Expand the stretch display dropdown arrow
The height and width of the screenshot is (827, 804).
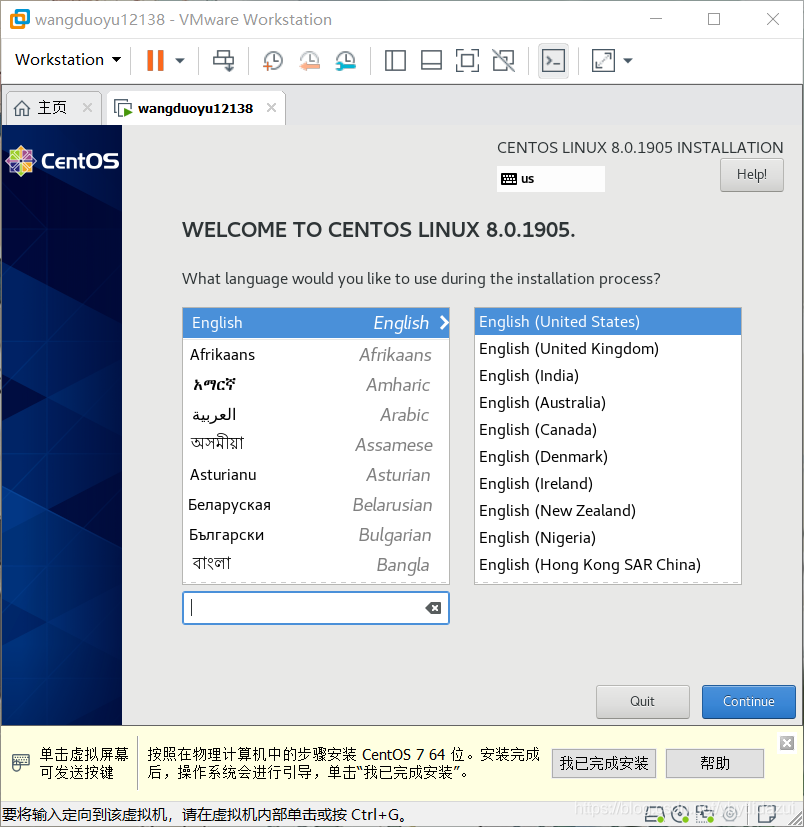coord(628,60)
